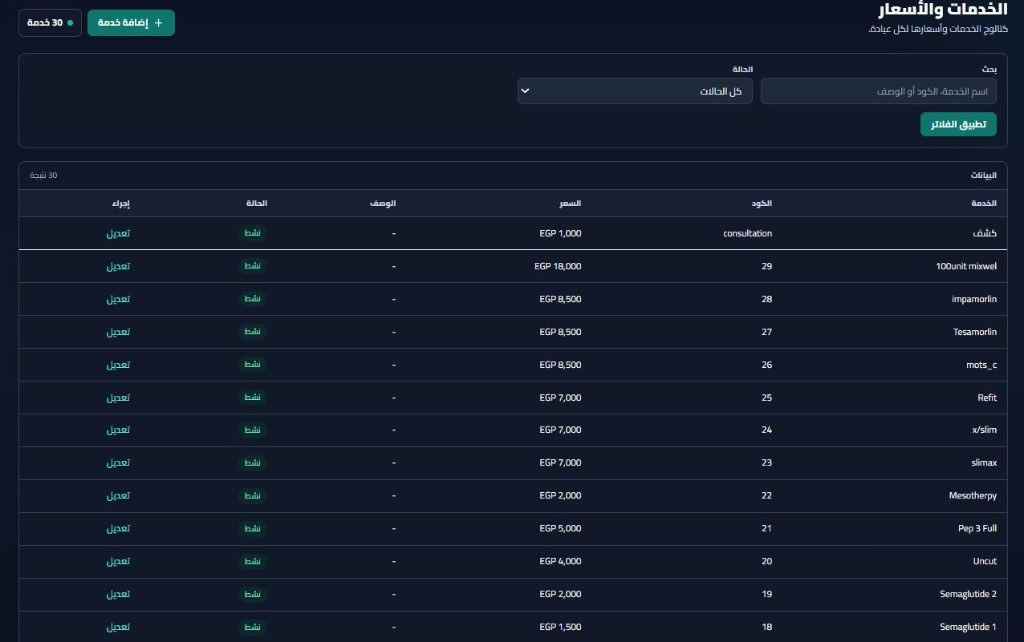The width and height of the screenshot is (1024, 642).
Task: Click the الخدمة column header
Action: coord(984,203)
